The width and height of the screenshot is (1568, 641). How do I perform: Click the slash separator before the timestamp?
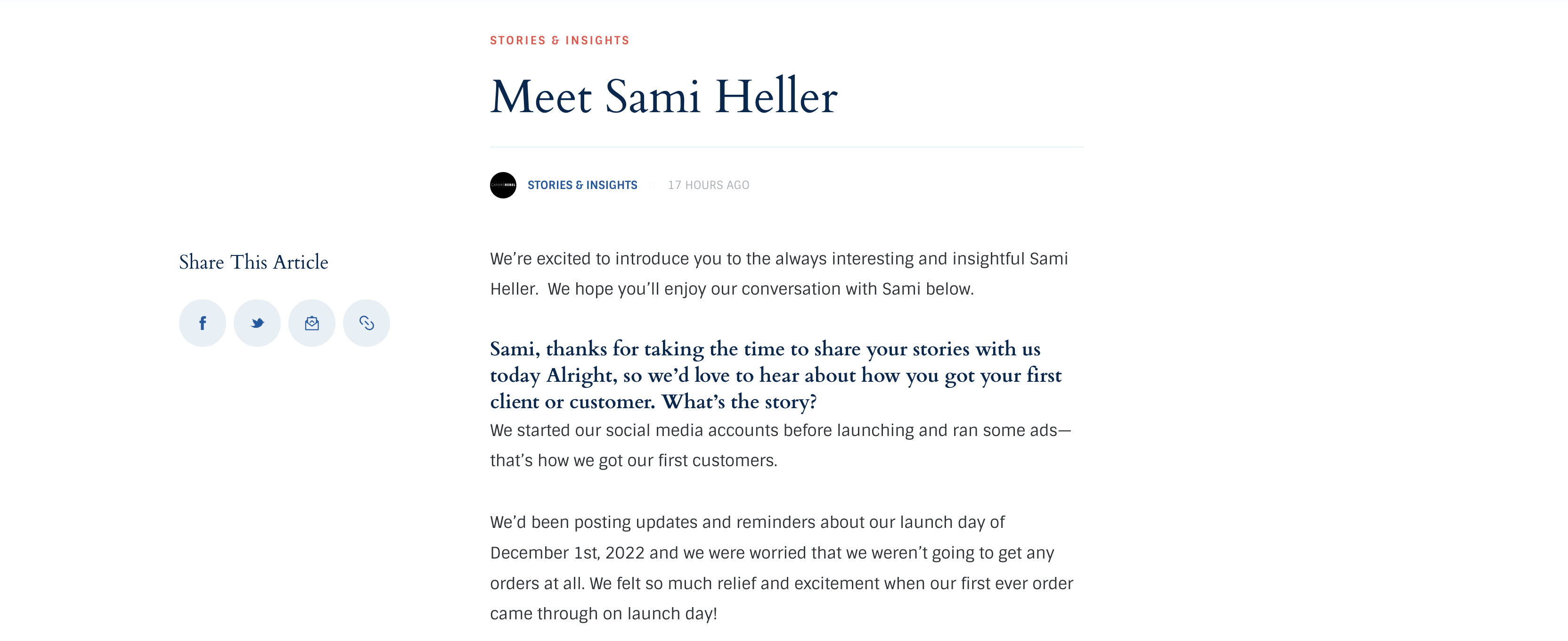[x=653, y=185]
